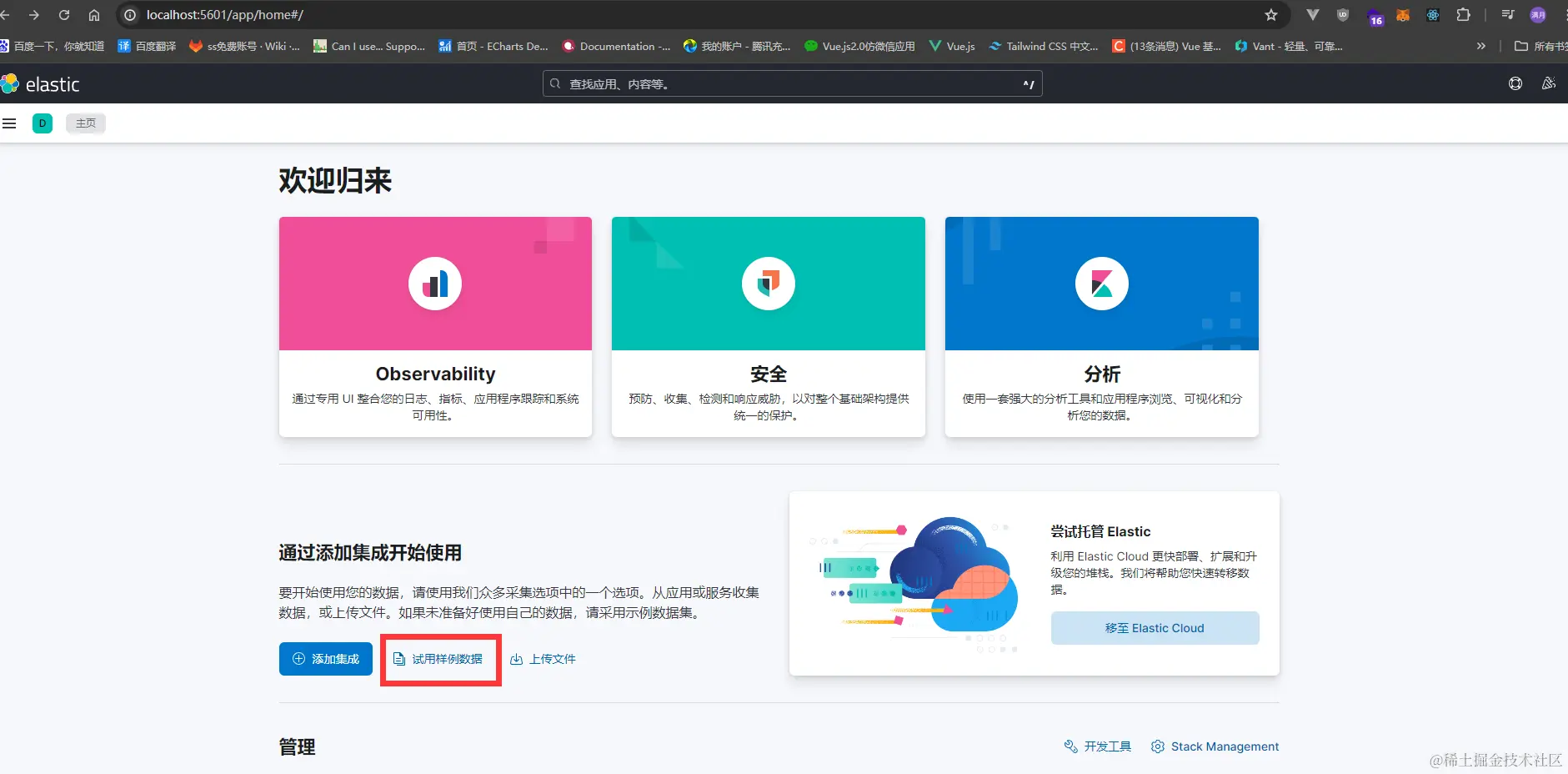Click the Security shield icon
The width and height of the screenshot is (1568, 774).
tap(769, 284)
